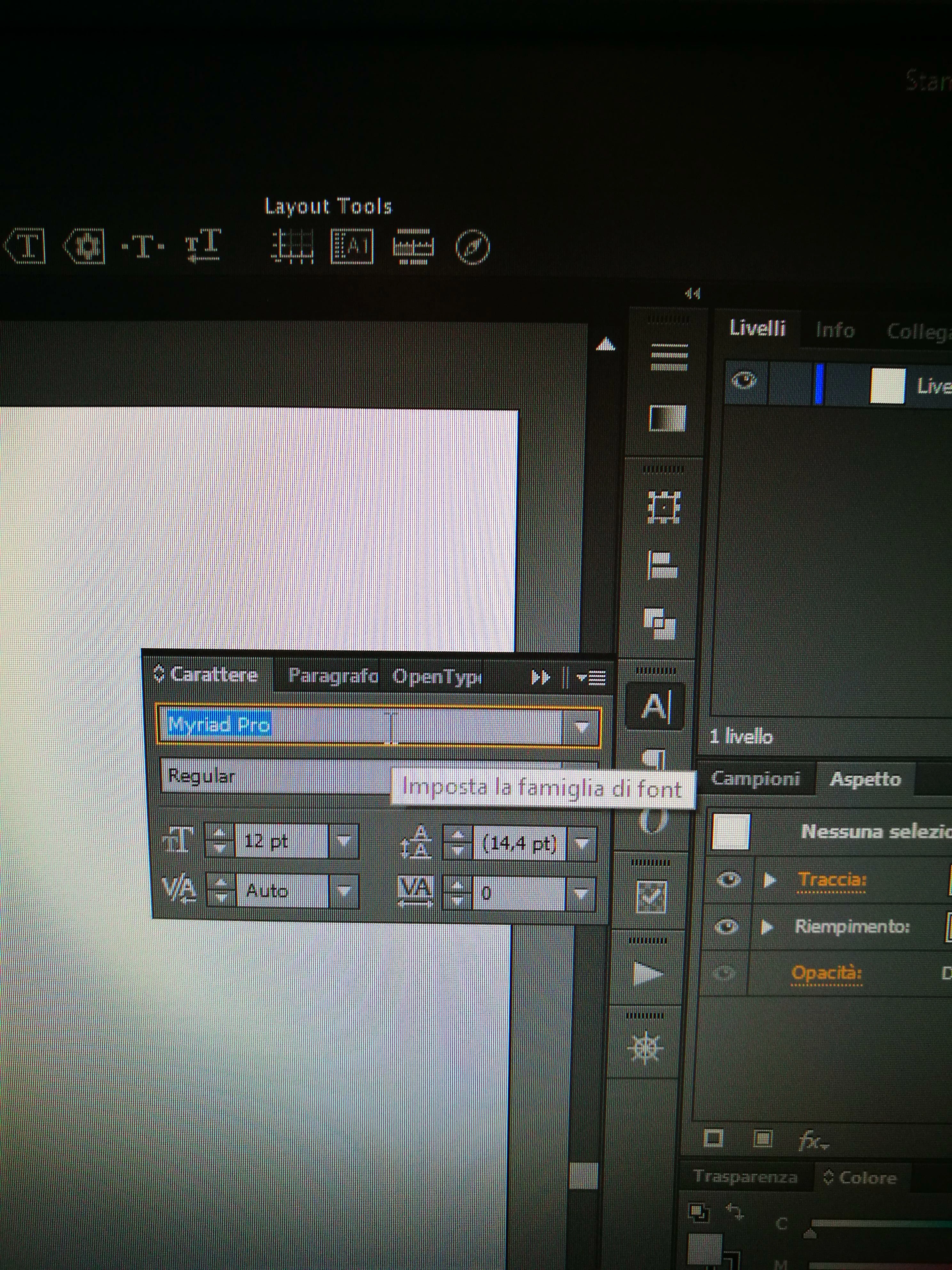Open the Gradient panel dock icon
Image resolution: width=952 pixels, height=1270 pixels.
tap(667, 418)
